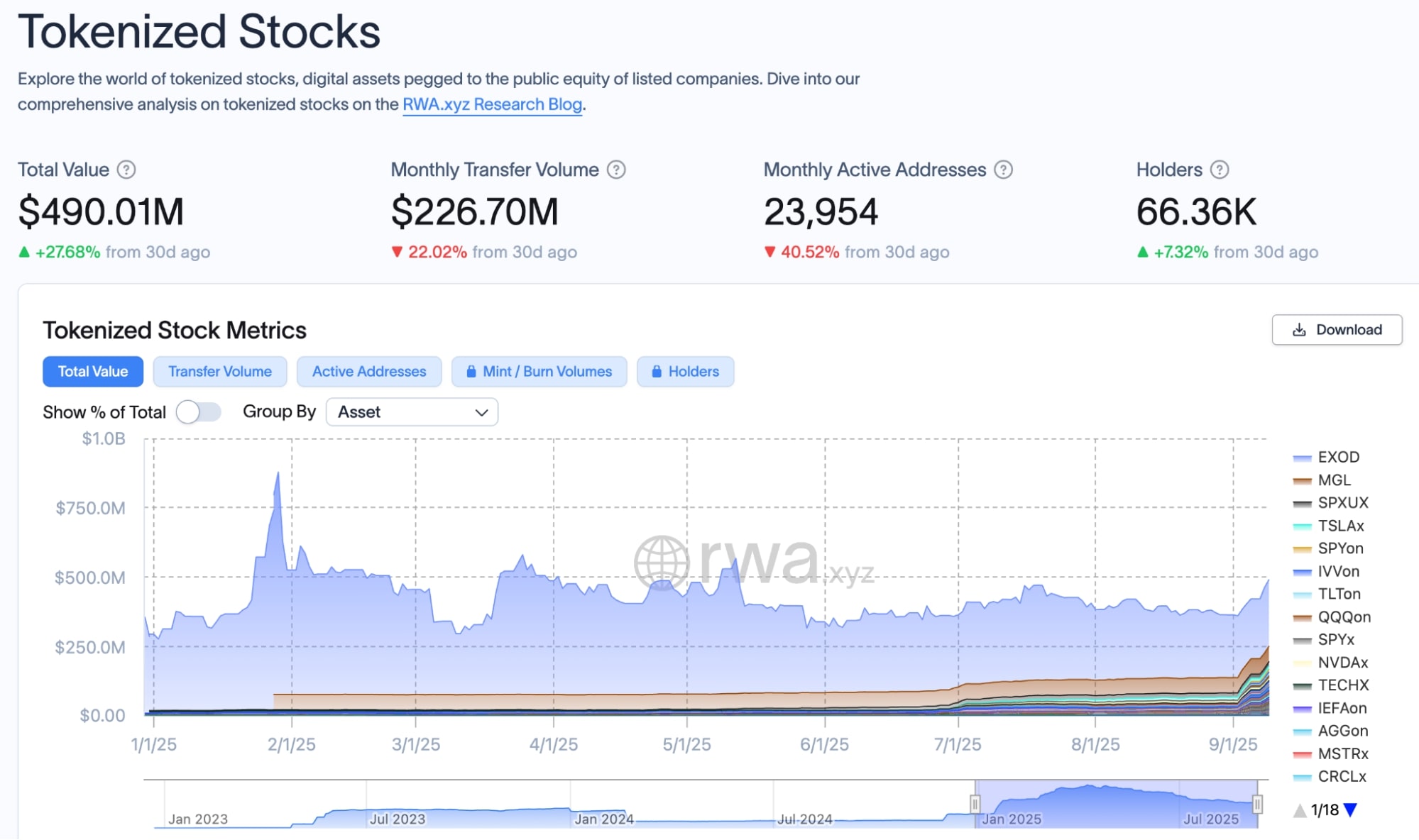Click the Holders help question icon

pyautogui.click(x=1219, y=170)
